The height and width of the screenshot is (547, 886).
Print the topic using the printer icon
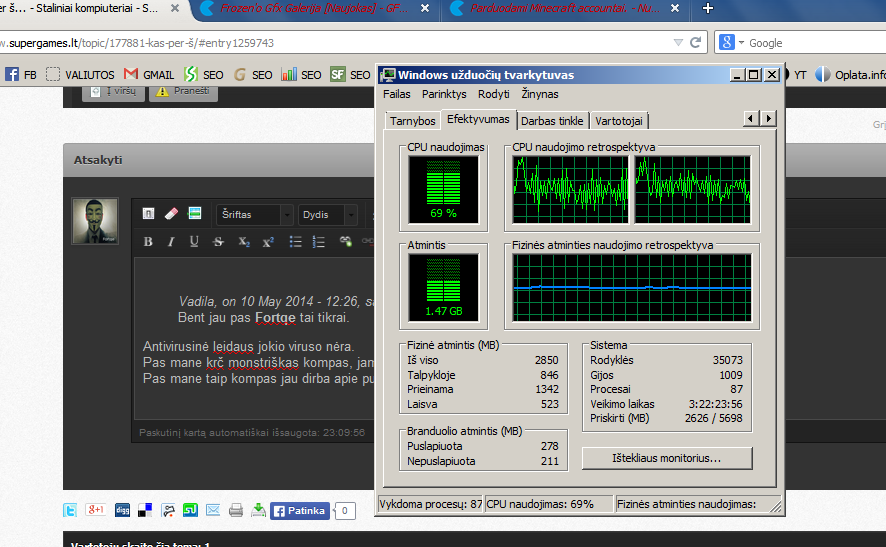tap(236, 511)
